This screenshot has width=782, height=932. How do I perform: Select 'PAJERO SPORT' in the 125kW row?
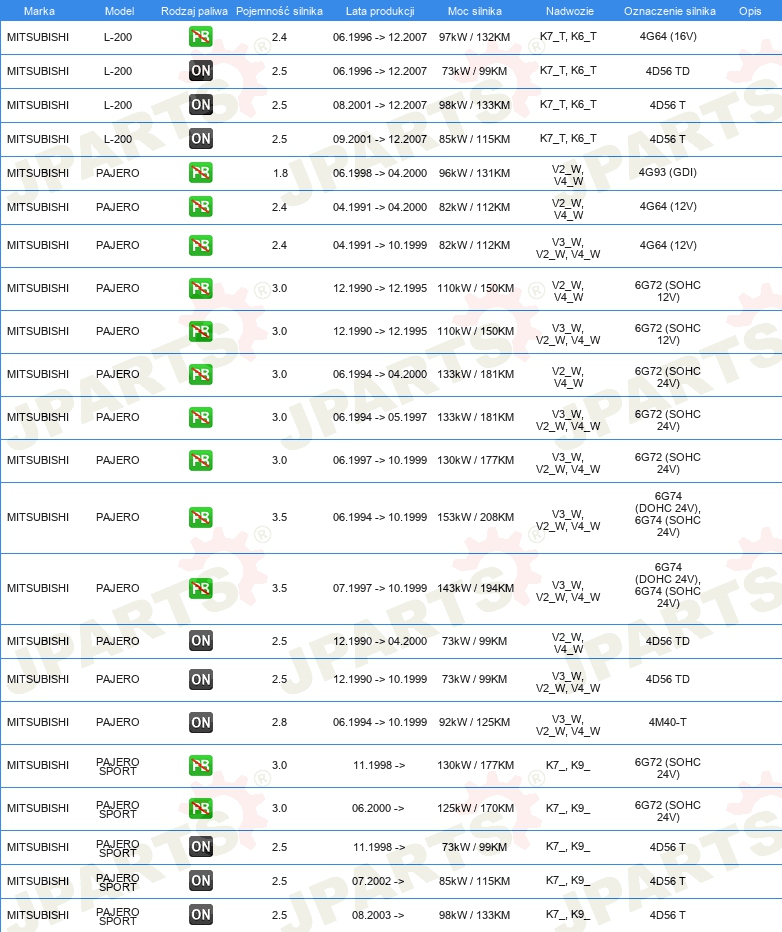click(118, 809)
